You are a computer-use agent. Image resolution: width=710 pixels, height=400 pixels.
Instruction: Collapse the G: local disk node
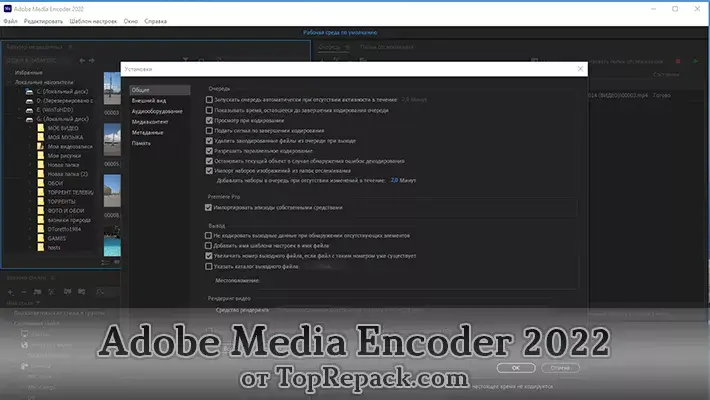[19, 119]
